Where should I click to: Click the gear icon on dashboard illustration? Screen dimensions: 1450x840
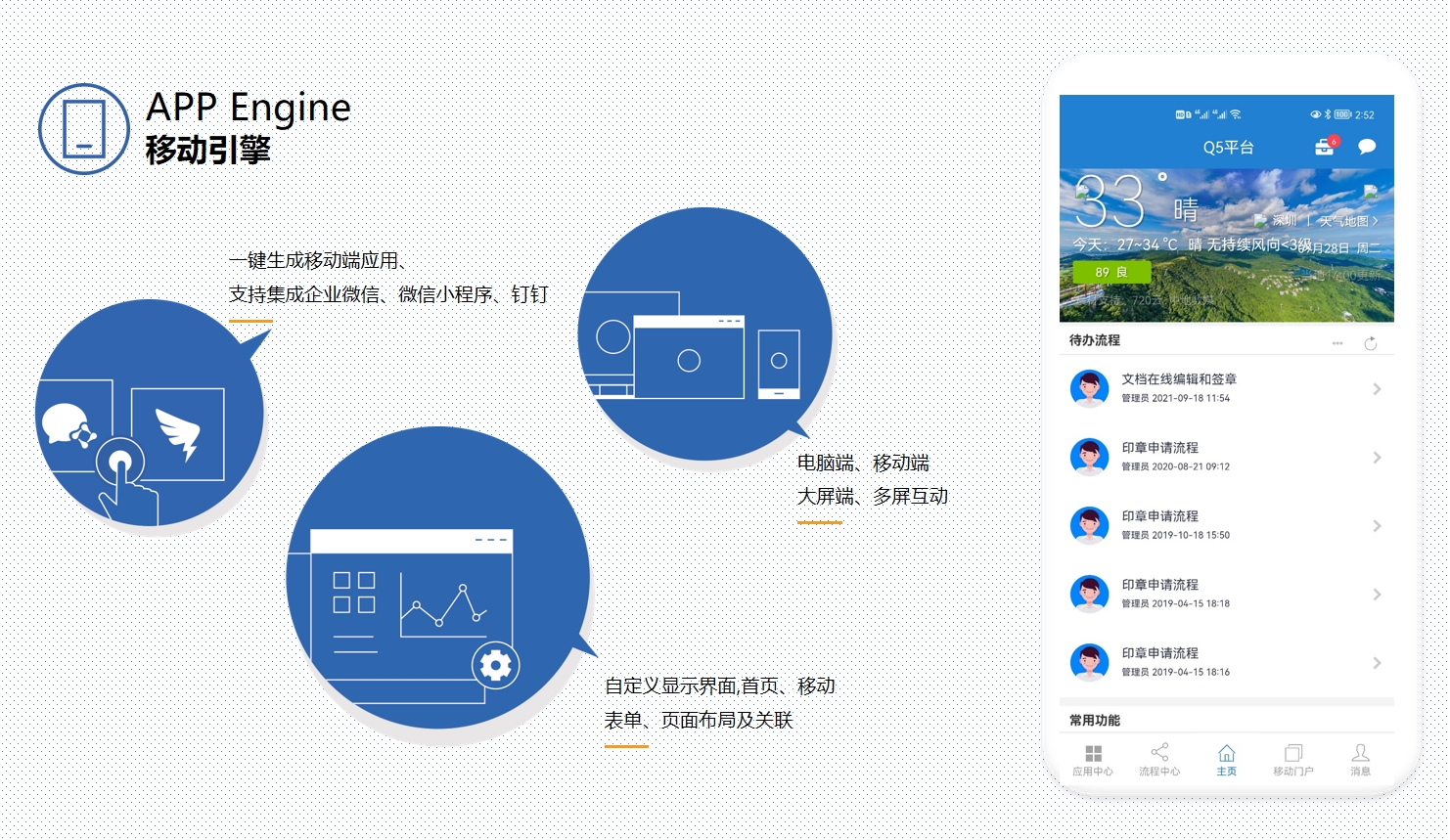click(495, 666)
